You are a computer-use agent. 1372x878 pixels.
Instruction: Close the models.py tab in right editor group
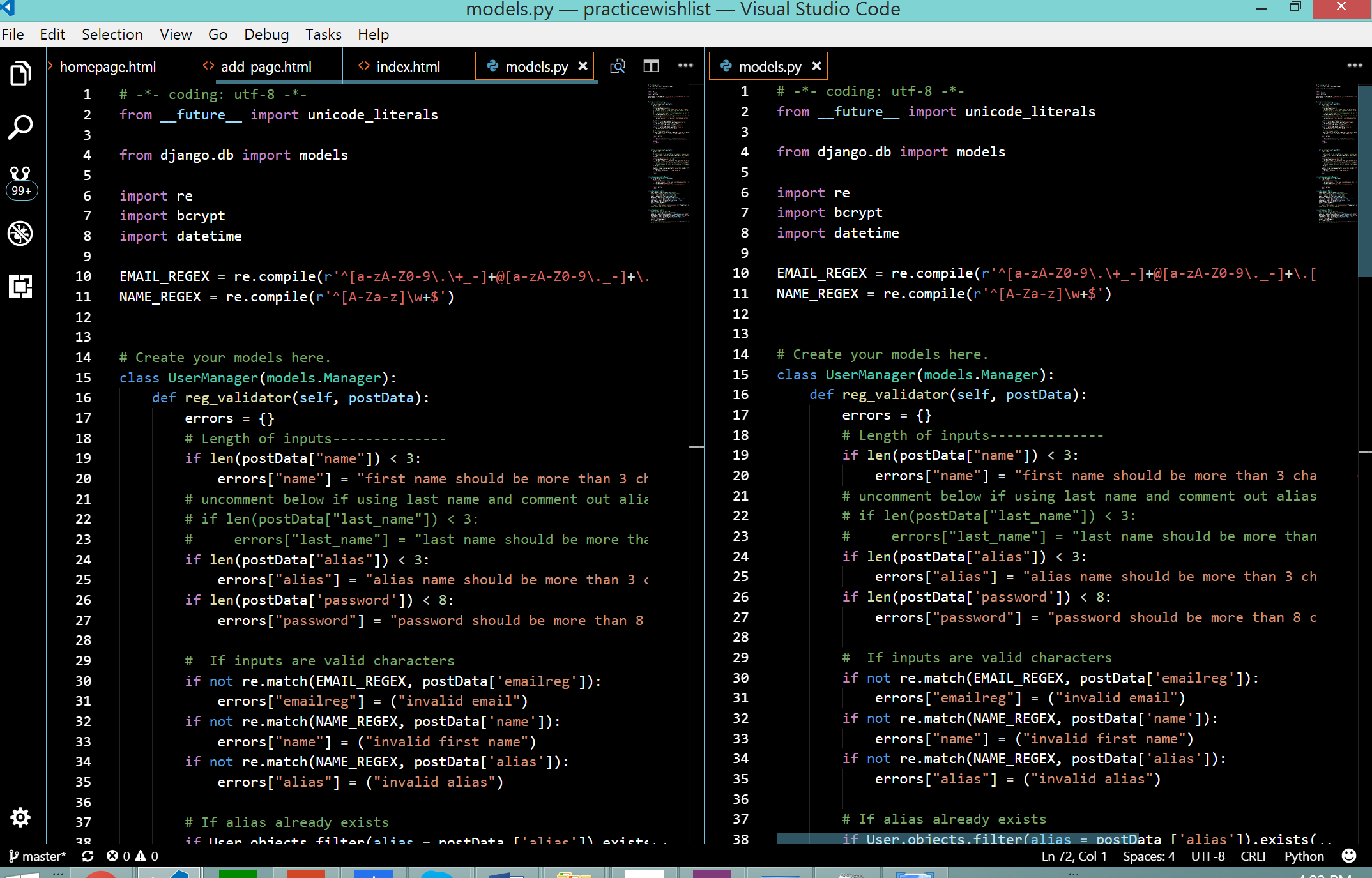(x=816, y=66)
